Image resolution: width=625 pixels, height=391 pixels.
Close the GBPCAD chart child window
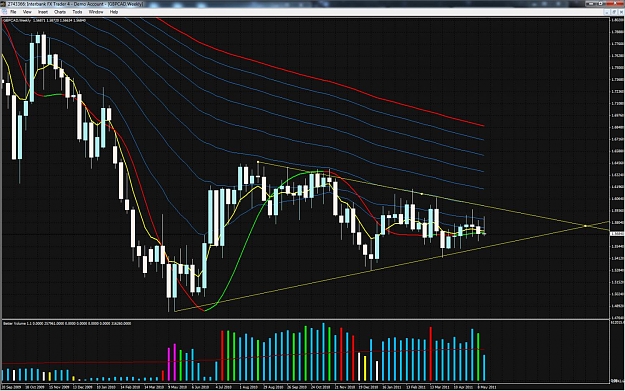620,12
